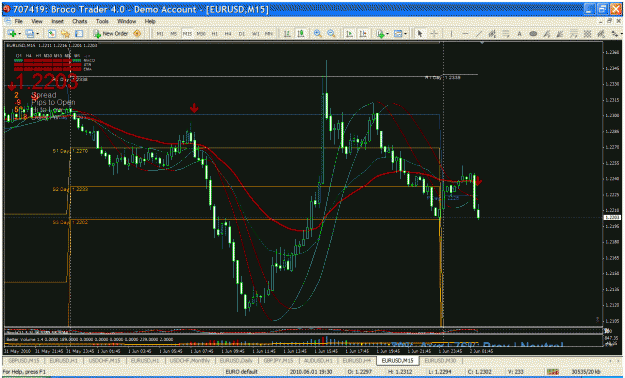This screenshot has width=625, height=378.
Task: Select the horizontal line tool
Action: point(465,34)
